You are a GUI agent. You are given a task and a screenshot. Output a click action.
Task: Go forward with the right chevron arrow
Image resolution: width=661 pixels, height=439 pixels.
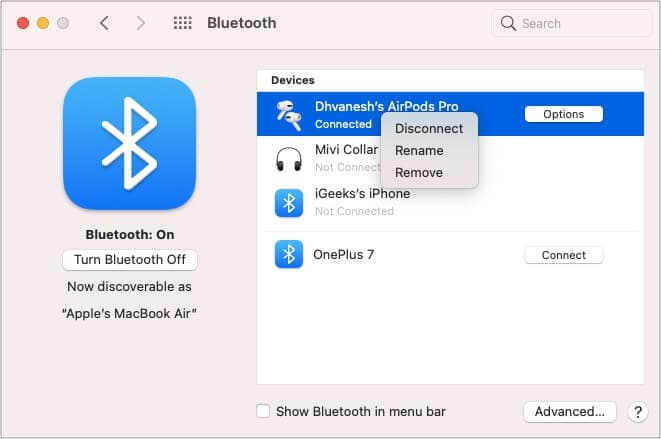(140, 23)
